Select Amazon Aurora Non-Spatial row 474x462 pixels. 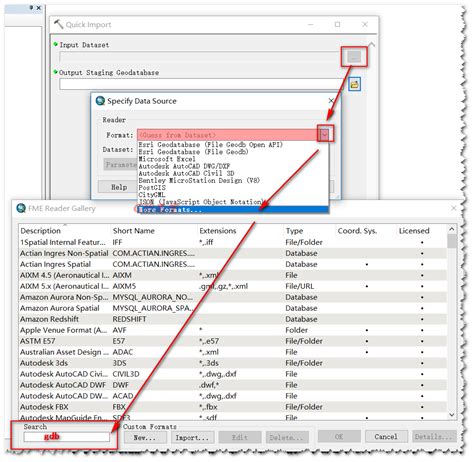(233, 297)
